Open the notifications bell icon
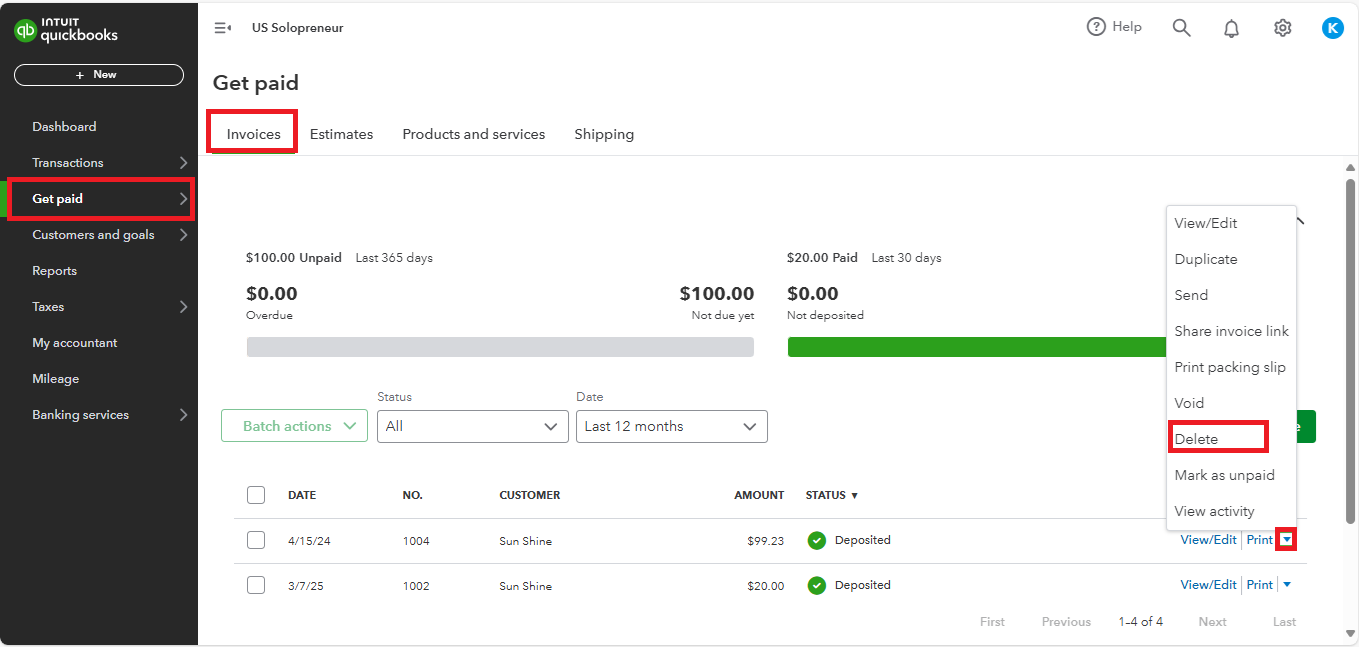Viewport: 1359px width, 647px height. pos(1231,28)
